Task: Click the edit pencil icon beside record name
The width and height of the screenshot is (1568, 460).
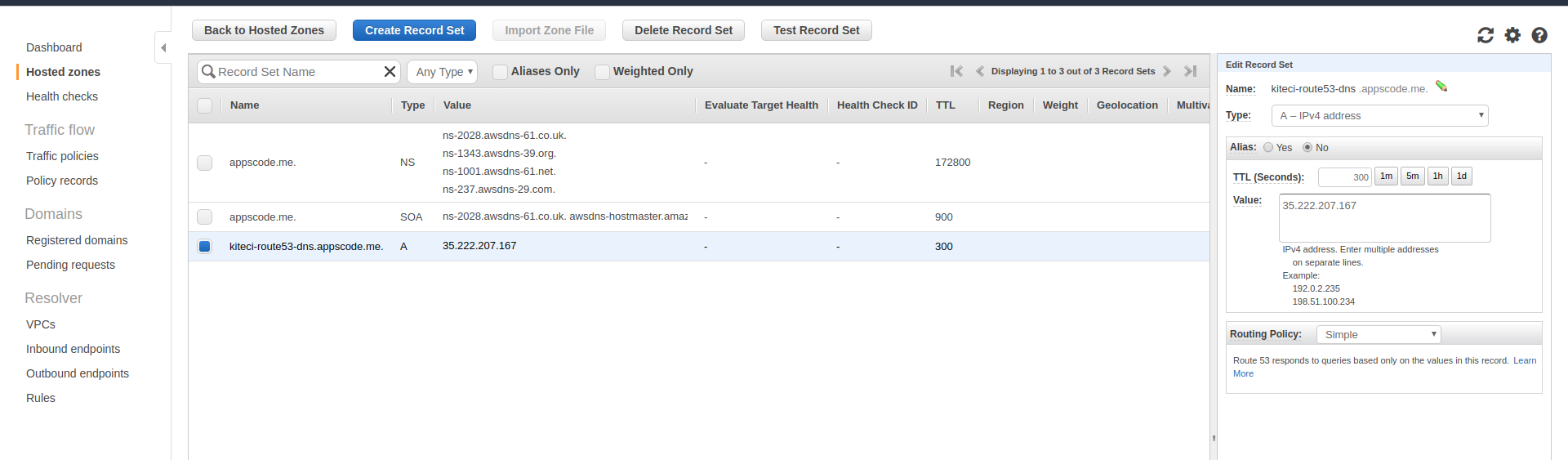Action: (1441, 87)
